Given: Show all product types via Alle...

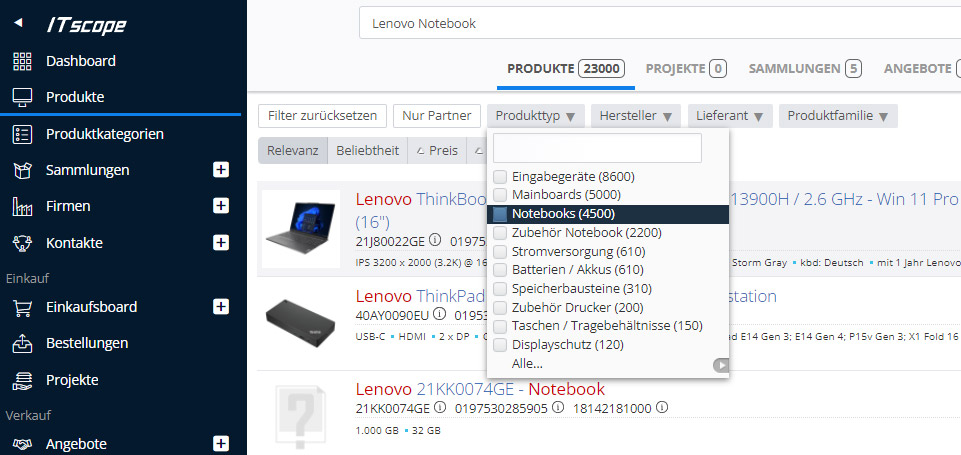Looking at the screenshot, I should point(527,364).
